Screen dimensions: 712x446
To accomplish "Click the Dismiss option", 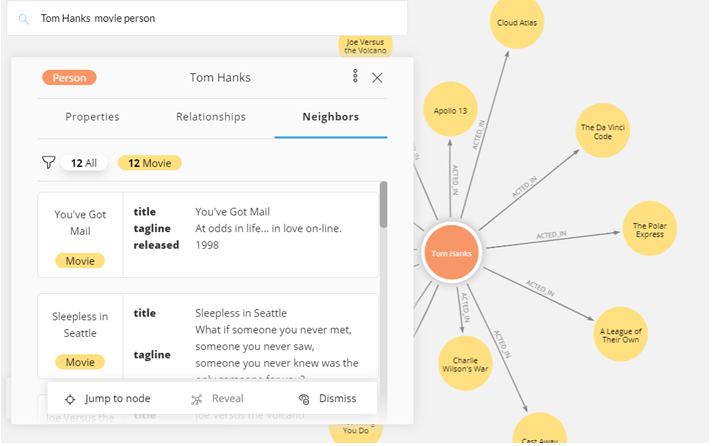I will click(x=327, y=399).
